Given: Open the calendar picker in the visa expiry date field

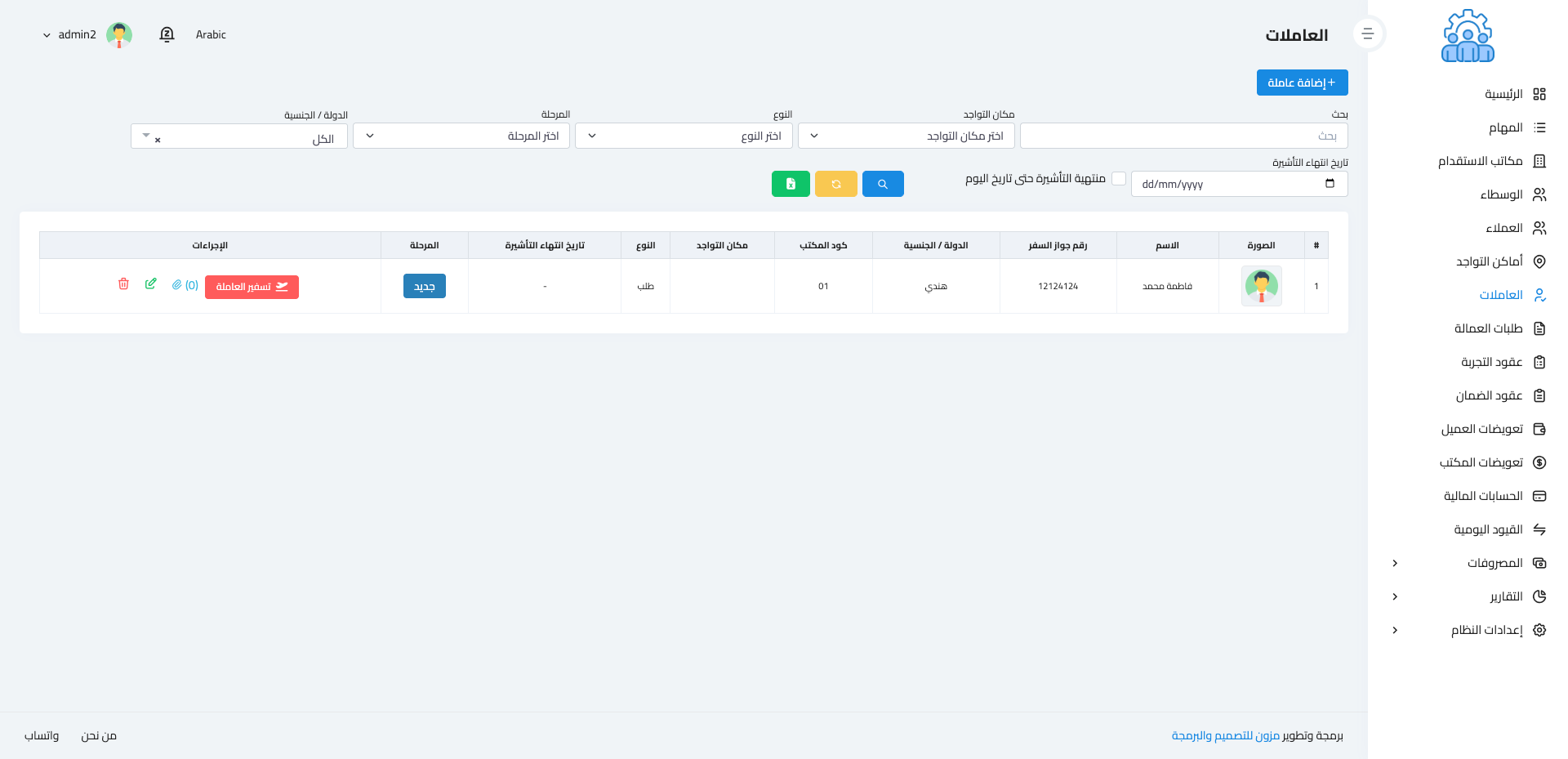Looking at the screenshot, I should (1330, 184).
